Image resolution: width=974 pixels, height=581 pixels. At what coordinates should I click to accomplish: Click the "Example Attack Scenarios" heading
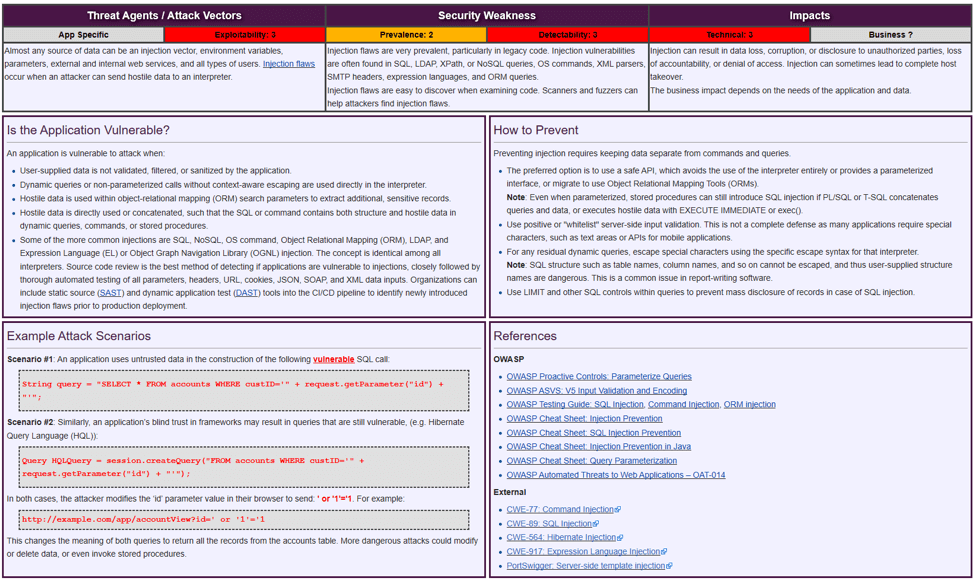pyautogui.click(x=79, y=336)
